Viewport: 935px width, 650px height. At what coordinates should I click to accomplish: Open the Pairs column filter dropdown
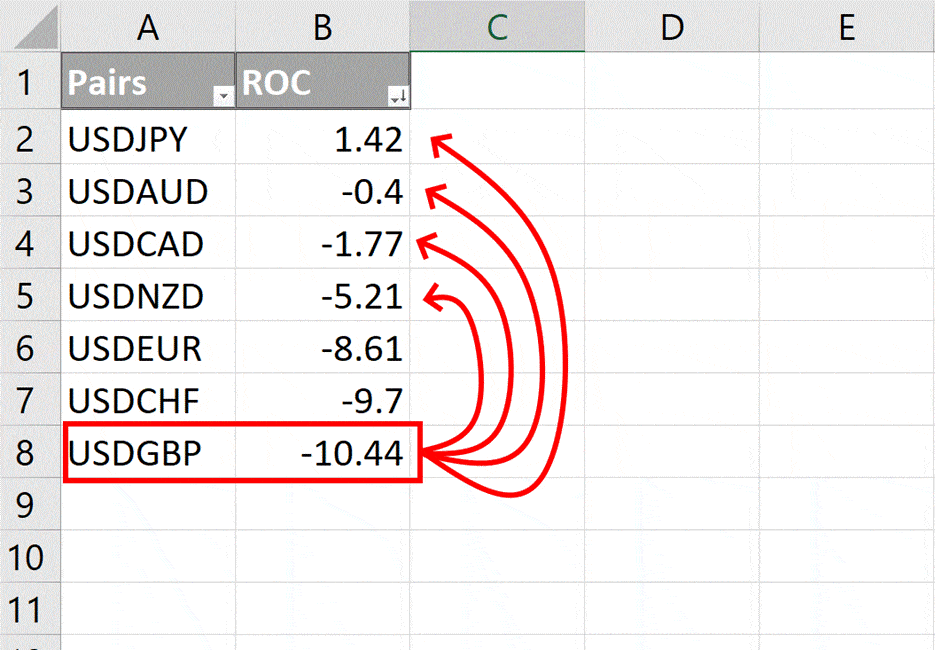(224, 95)
